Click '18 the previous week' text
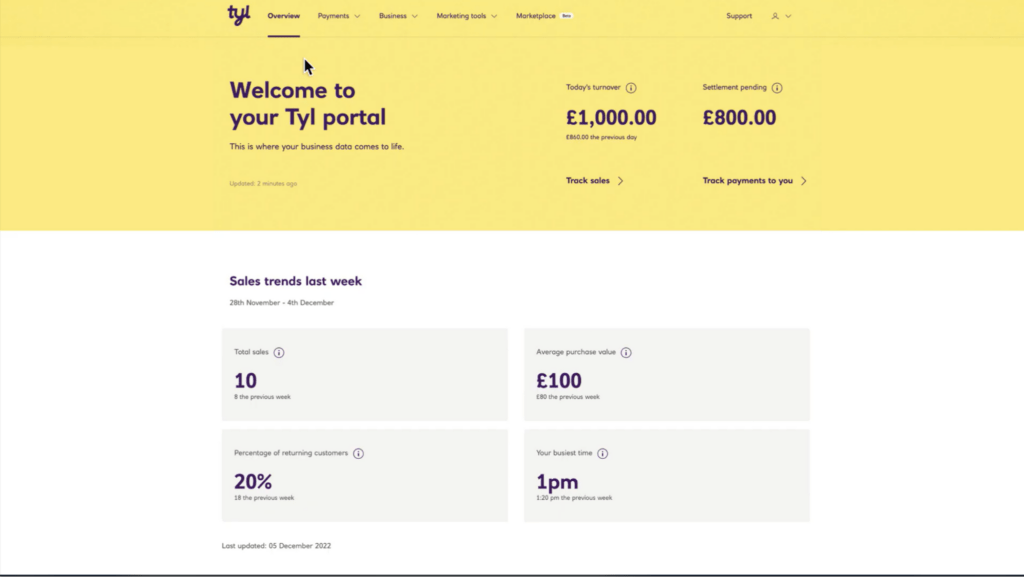Viewport: 1024px width, 577px height. 264,498
